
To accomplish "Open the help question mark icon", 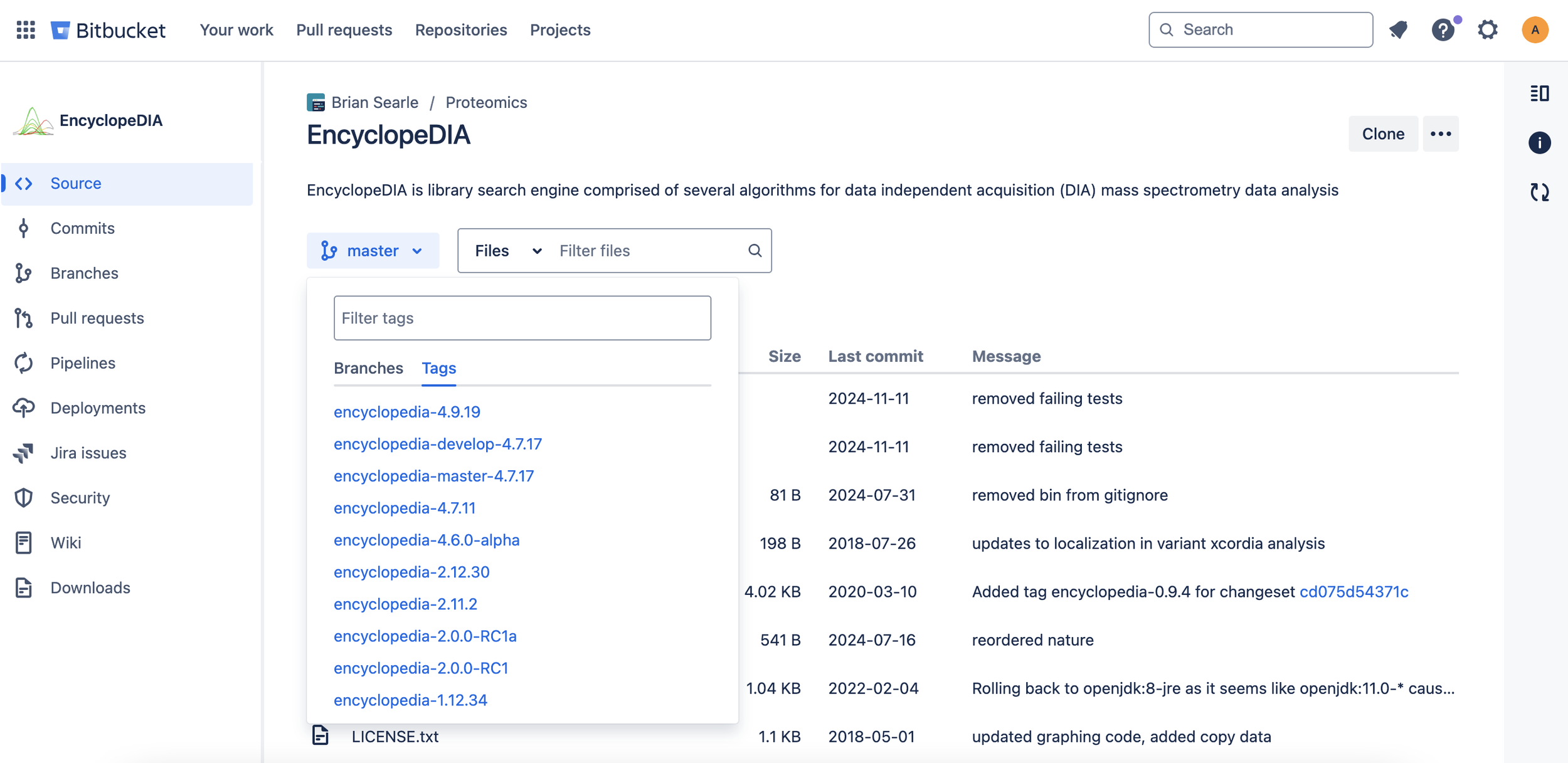I will [1443, 29].
